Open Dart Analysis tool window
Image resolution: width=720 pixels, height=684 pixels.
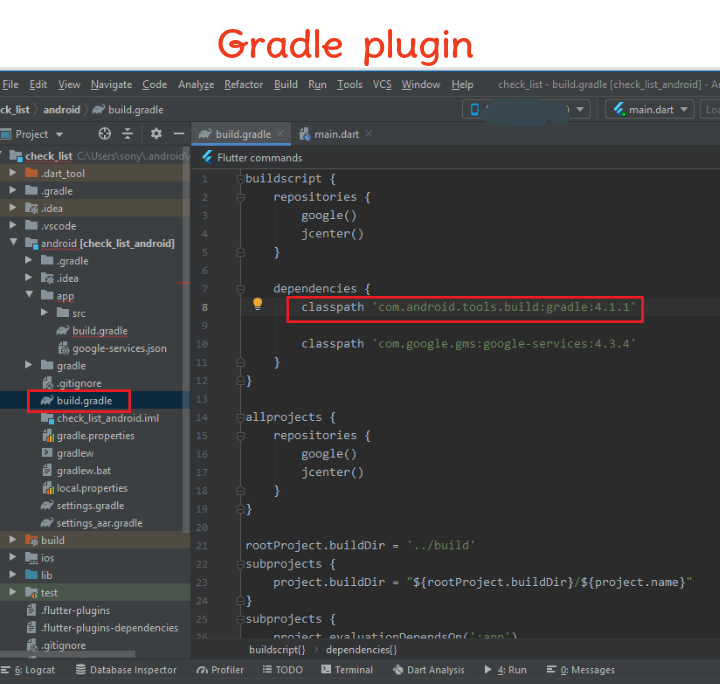[429, 670]
